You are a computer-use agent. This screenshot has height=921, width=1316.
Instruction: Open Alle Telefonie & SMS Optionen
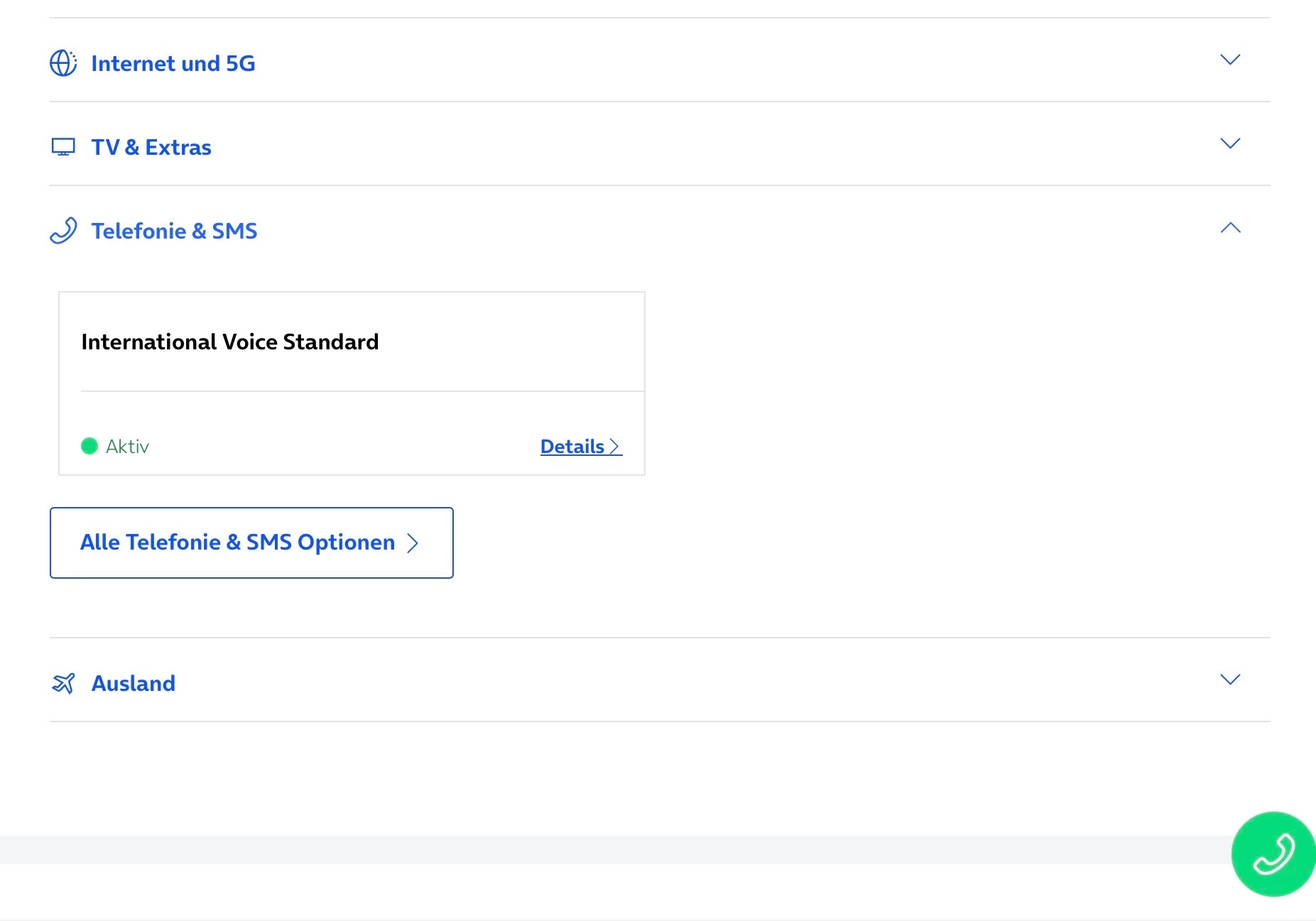237,543
